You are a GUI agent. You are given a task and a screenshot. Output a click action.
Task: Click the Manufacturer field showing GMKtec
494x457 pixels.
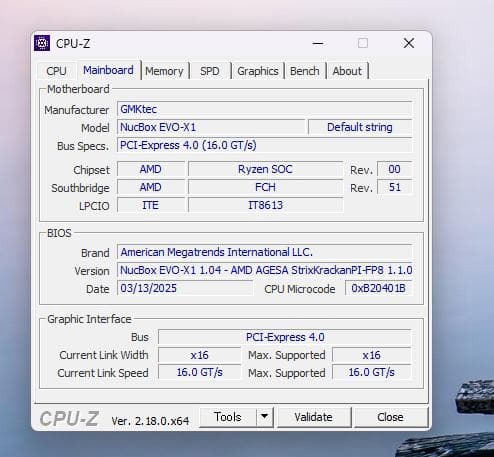(x=265, y=109)
